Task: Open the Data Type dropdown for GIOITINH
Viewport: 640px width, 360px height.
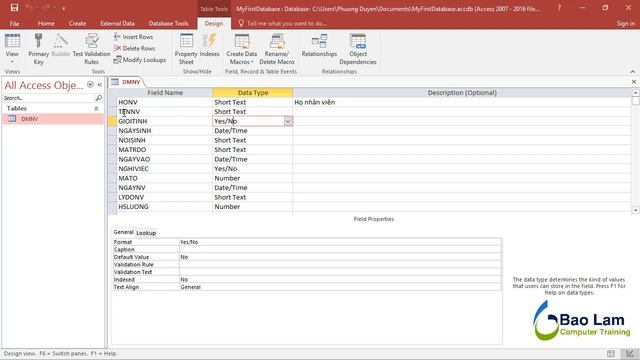Action: [x=288, y=121]
